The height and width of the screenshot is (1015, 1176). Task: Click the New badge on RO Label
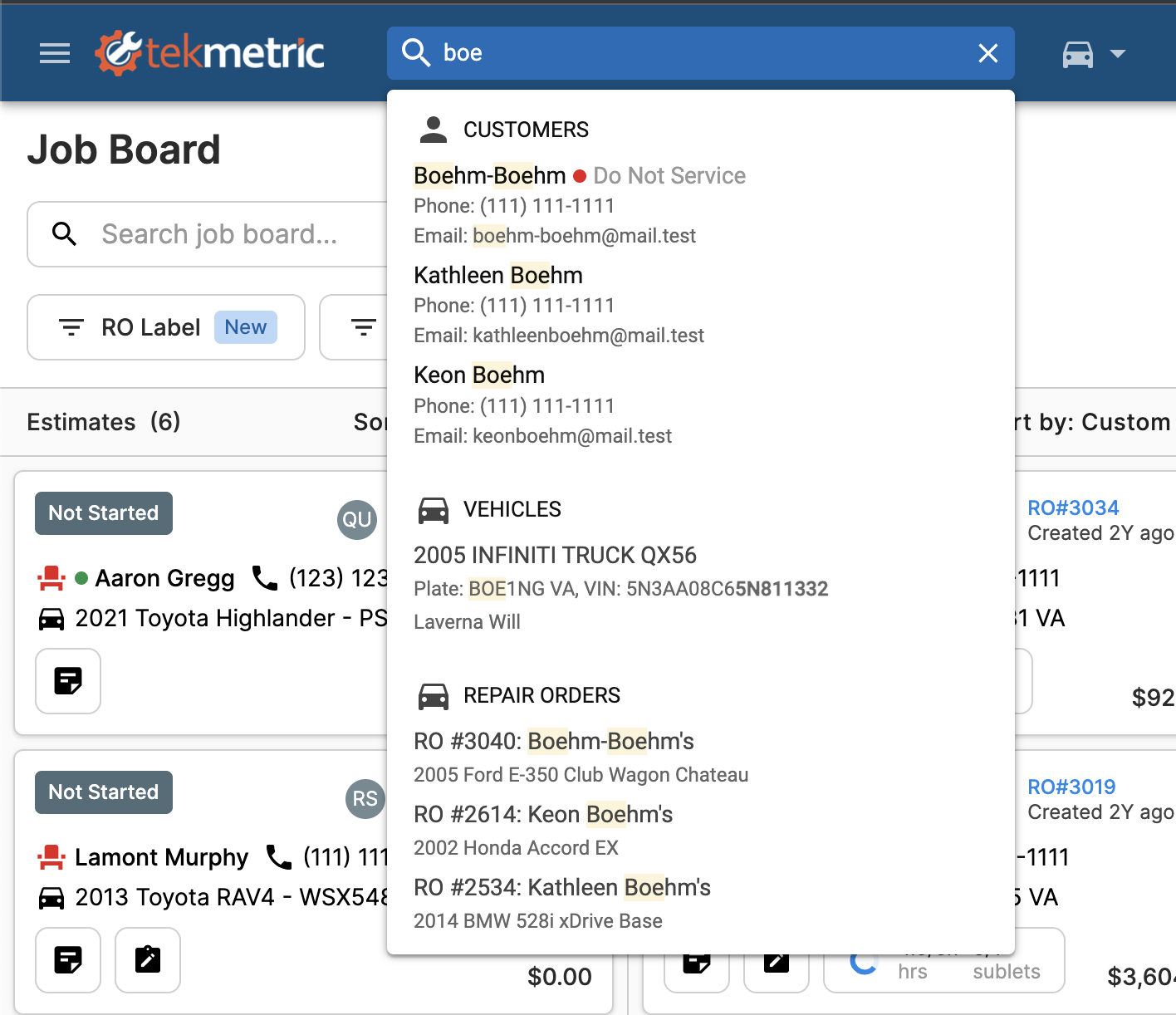coord(246,327)
